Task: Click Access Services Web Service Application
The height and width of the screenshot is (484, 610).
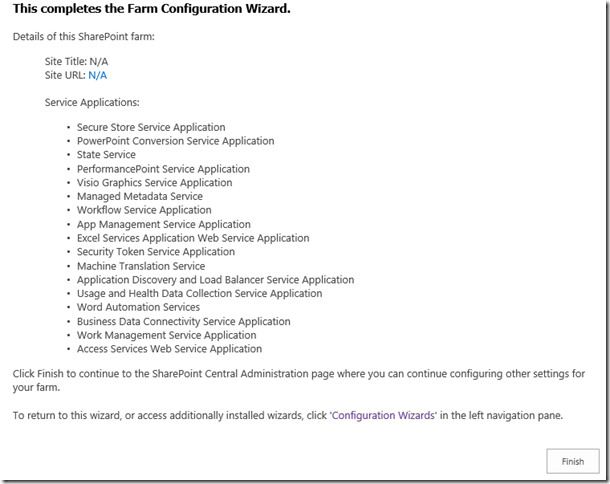Action: click(x=169, y=350)
